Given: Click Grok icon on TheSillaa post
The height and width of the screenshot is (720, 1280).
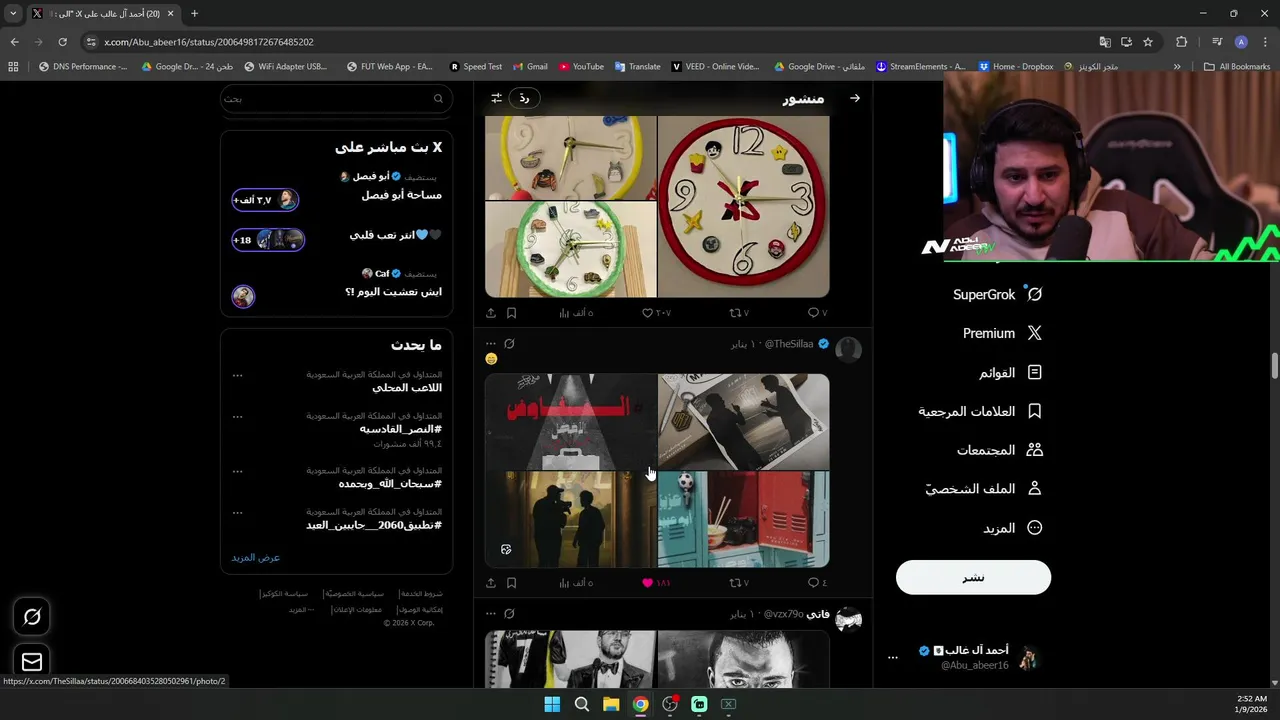Looking at the screenshot, I should (509, 344).
